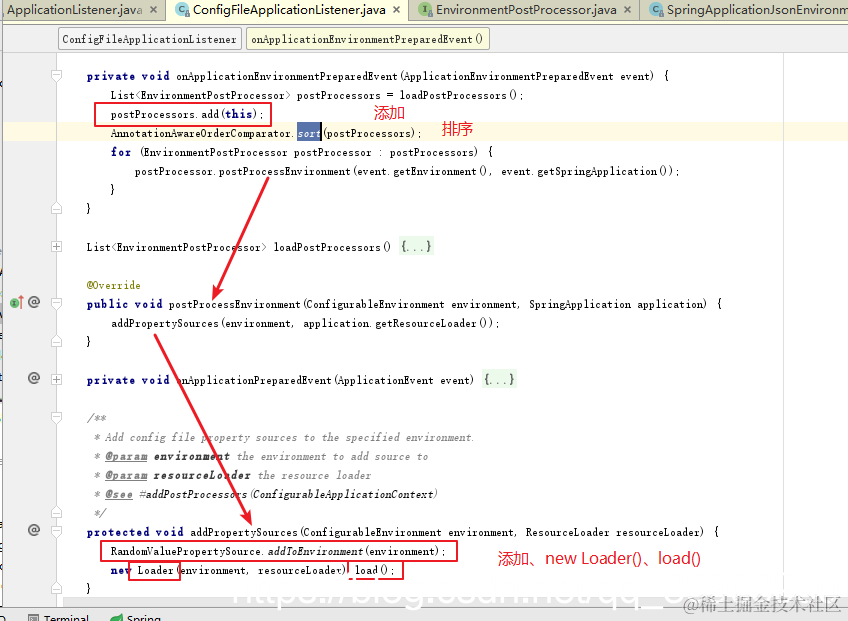Screen dimensions: 848x621
Task: Close the ConfigFileApplicationListener.java tab
Action: coord(396,10)
